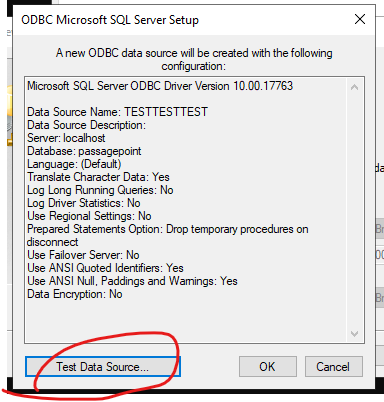Cancel the ODBC setup dialog
The height and width of the screenshot is (402, 384).
tap(334, 367)
